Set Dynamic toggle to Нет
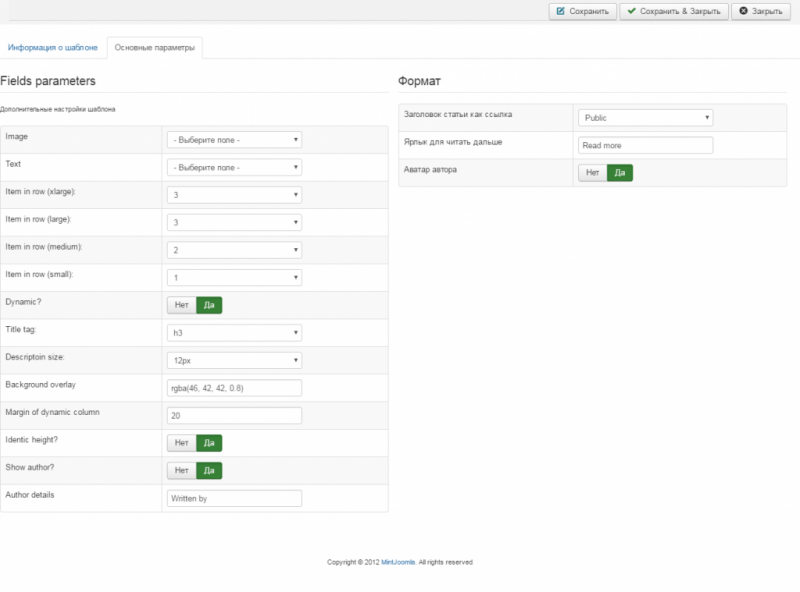The image size is (800, 592). 181,305
